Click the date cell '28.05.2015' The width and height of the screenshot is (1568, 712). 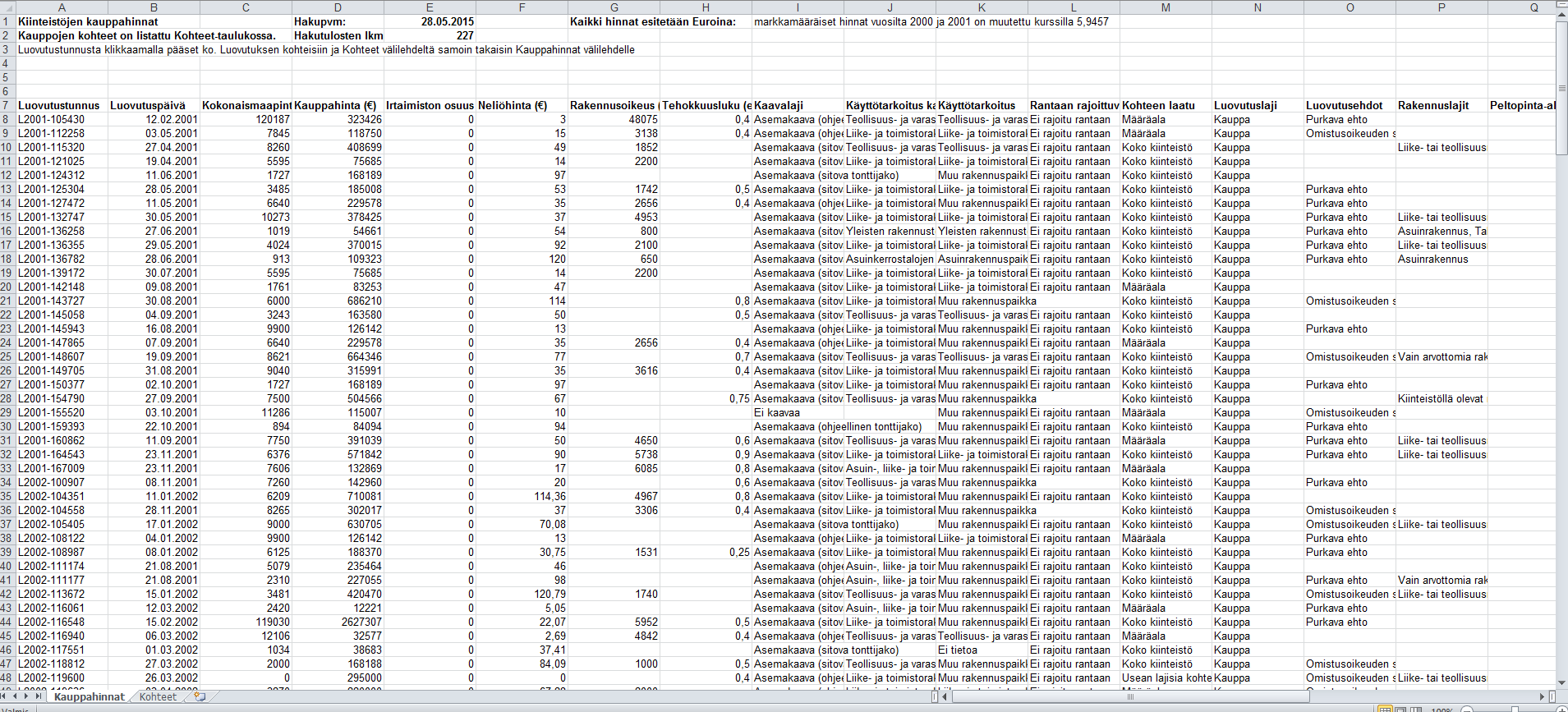tap(430, 21)
